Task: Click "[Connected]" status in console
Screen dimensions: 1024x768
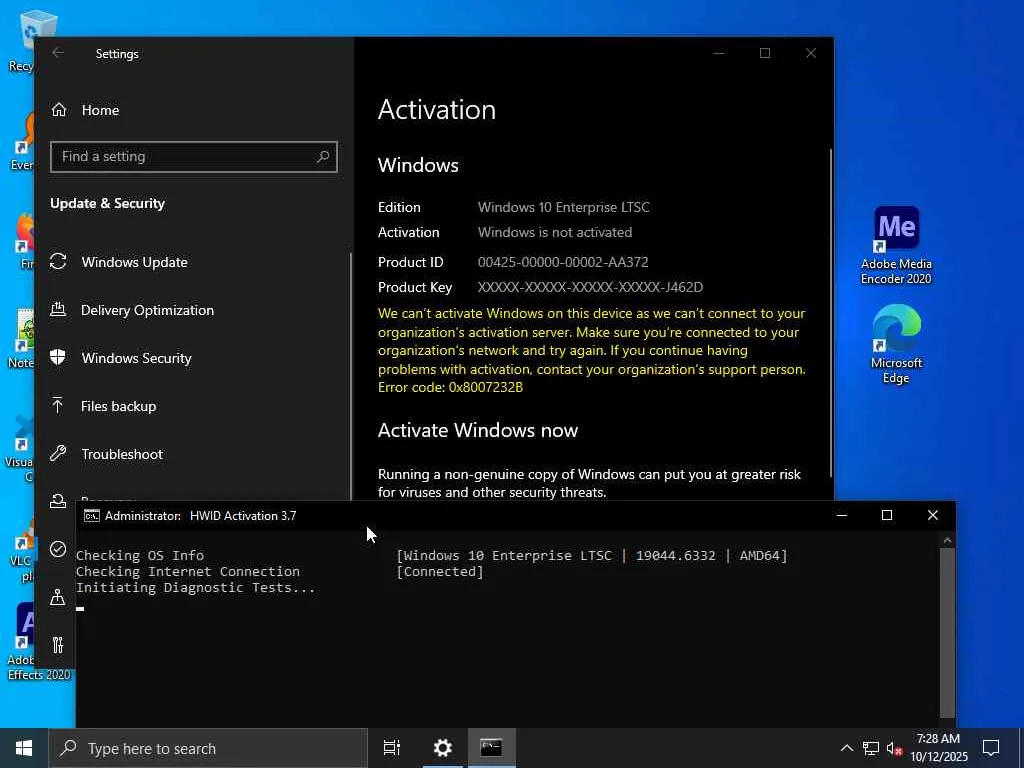Action: click(x=440, y=571)
